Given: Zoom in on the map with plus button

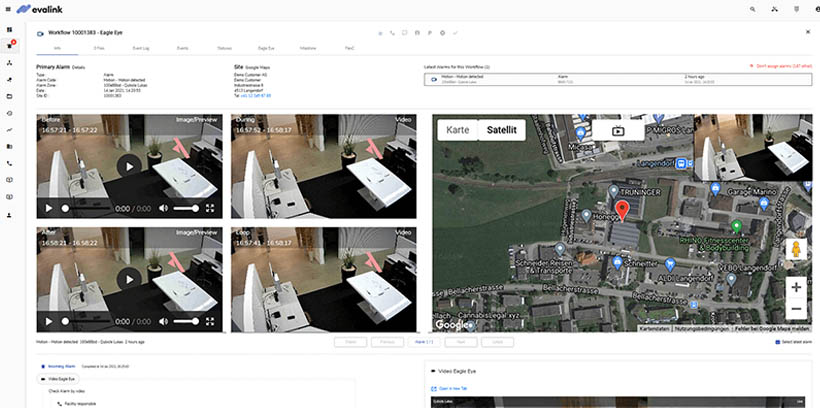Looking at the screenshot, I should point(796,287).
